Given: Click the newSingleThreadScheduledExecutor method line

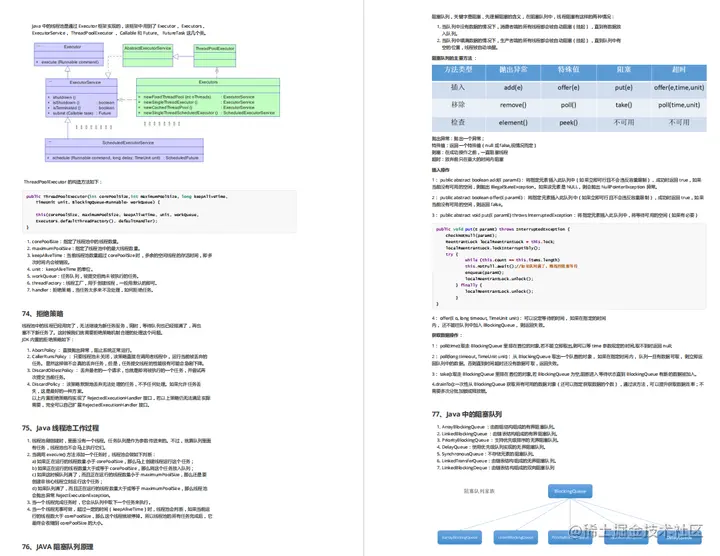Looking at the screenshot, I should coord(207,113).
